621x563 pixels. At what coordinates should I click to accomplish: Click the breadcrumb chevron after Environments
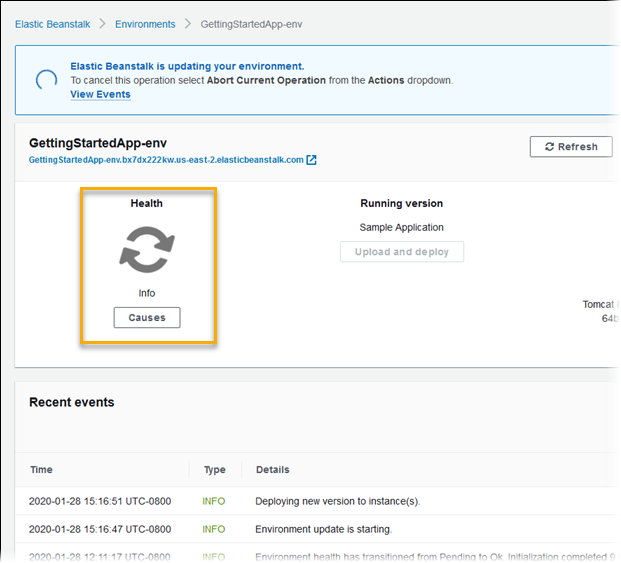(x=187, y=24)
